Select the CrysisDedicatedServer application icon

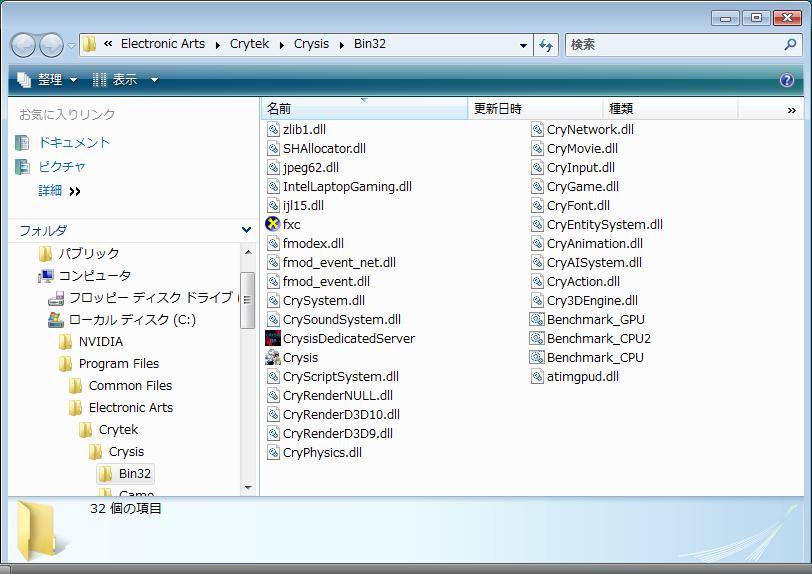click(x=272, y=338)
